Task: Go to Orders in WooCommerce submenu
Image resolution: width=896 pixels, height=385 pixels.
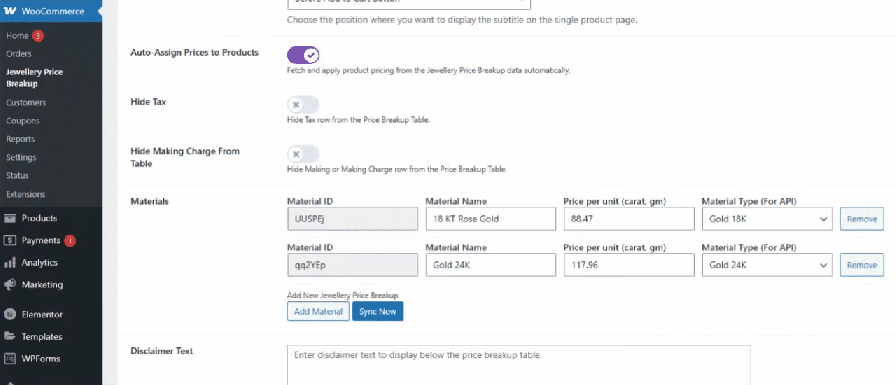Action: (19, 54)
